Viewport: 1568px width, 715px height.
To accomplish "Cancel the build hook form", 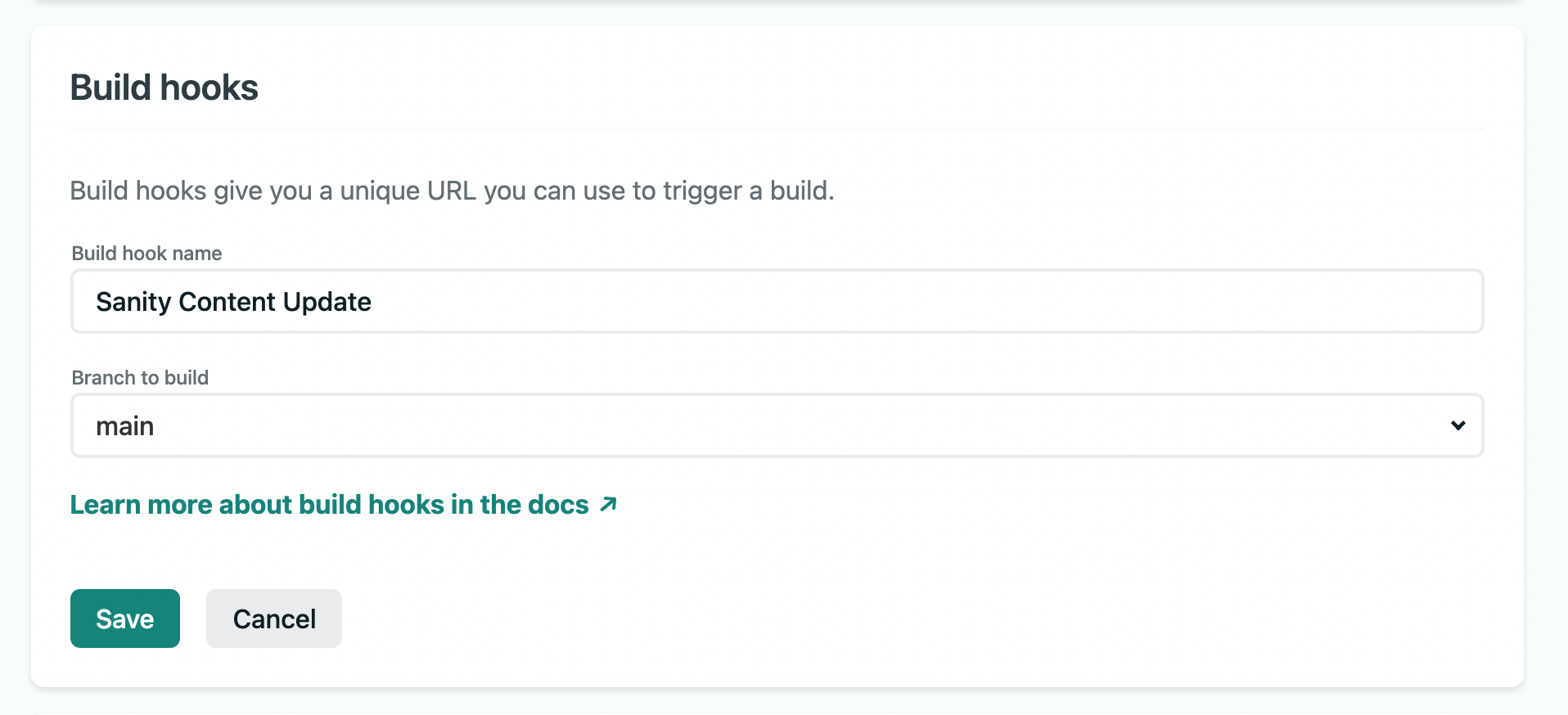I will [x=273, y=618].
